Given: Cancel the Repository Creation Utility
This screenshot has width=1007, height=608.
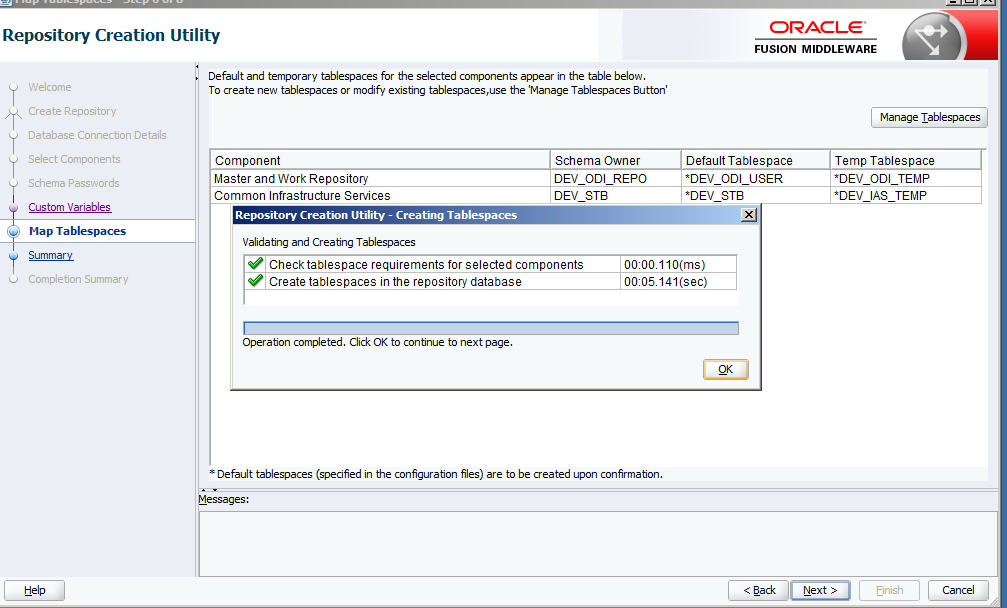Looking at the screenshot, I should pos(957,590).
